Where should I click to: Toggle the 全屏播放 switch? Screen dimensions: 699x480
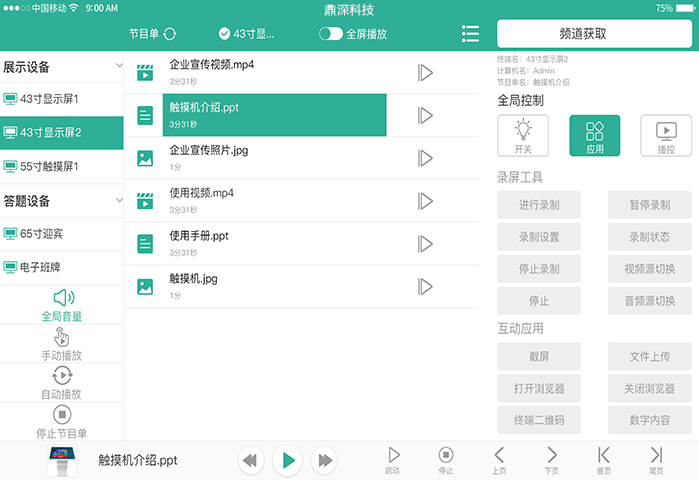click(x=330, y=34)
